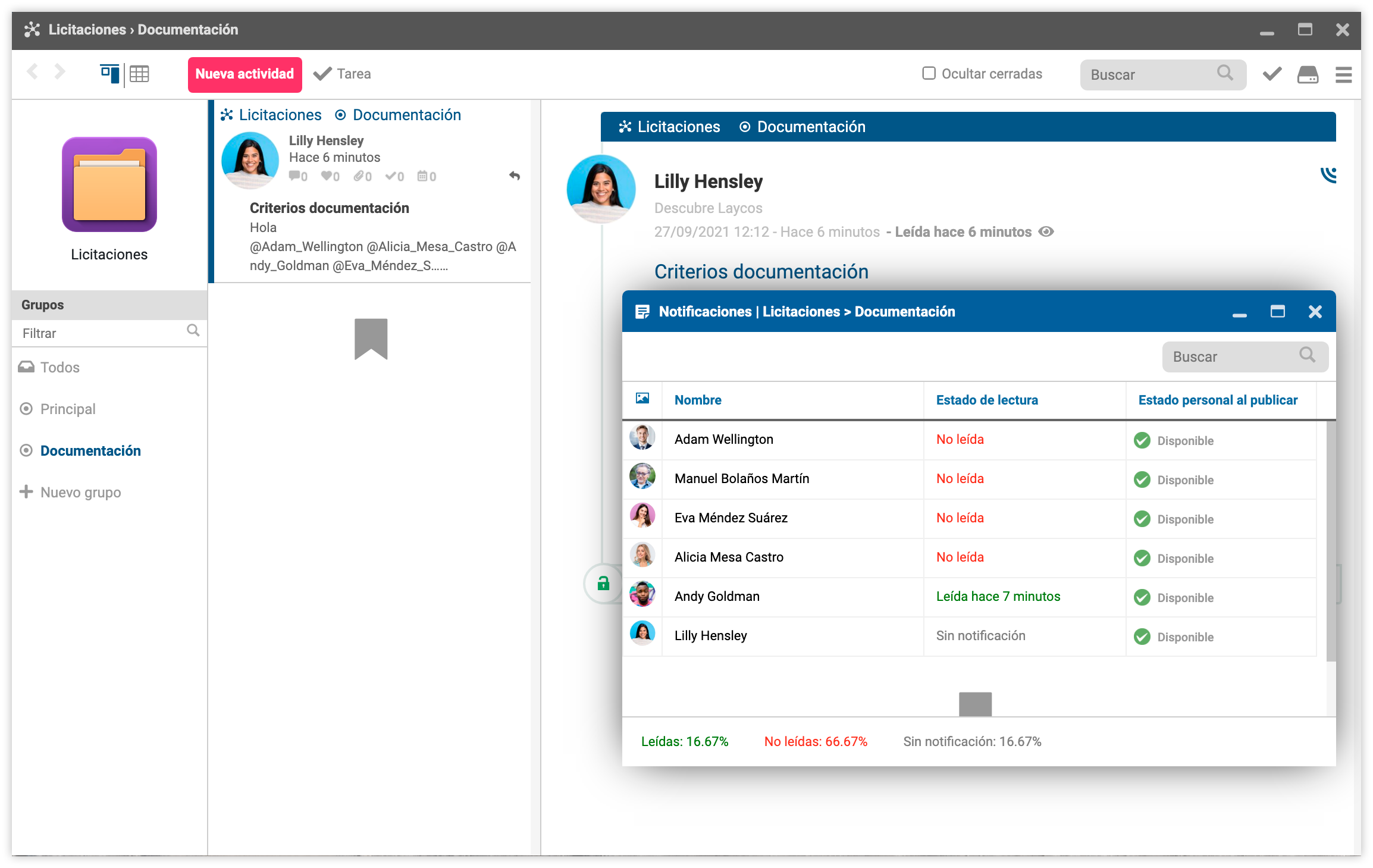Click the magnifier in main search box
The width and height of the screenshot is (1373, 868).
coord(1225,73)
